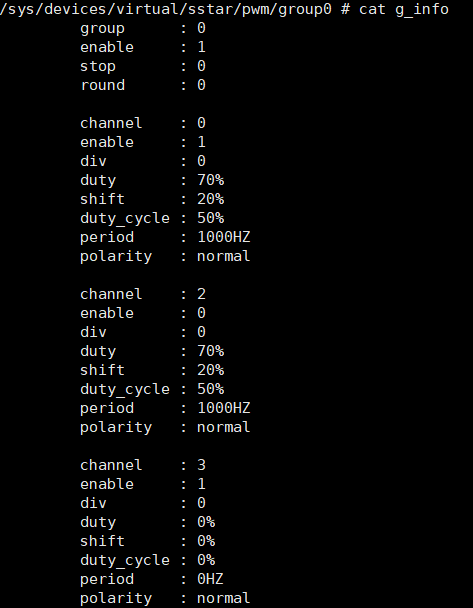Screen dimensions: 473x608
Task: Click channel 3 polarity normal text
Action: pyautogui.click(x=224, y=598)
